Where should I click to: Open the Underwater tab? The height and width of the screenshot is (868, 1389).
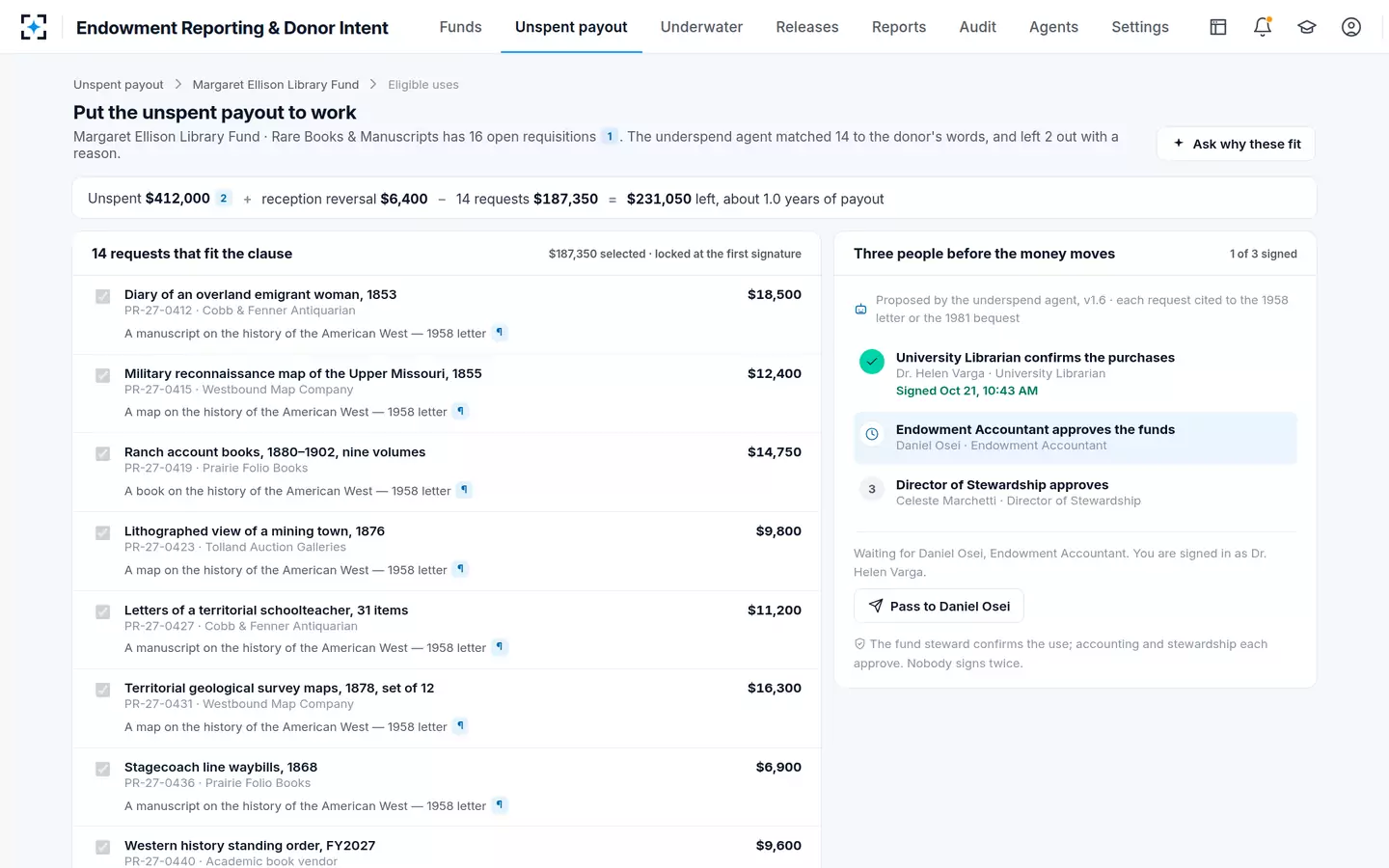(701, 27)
